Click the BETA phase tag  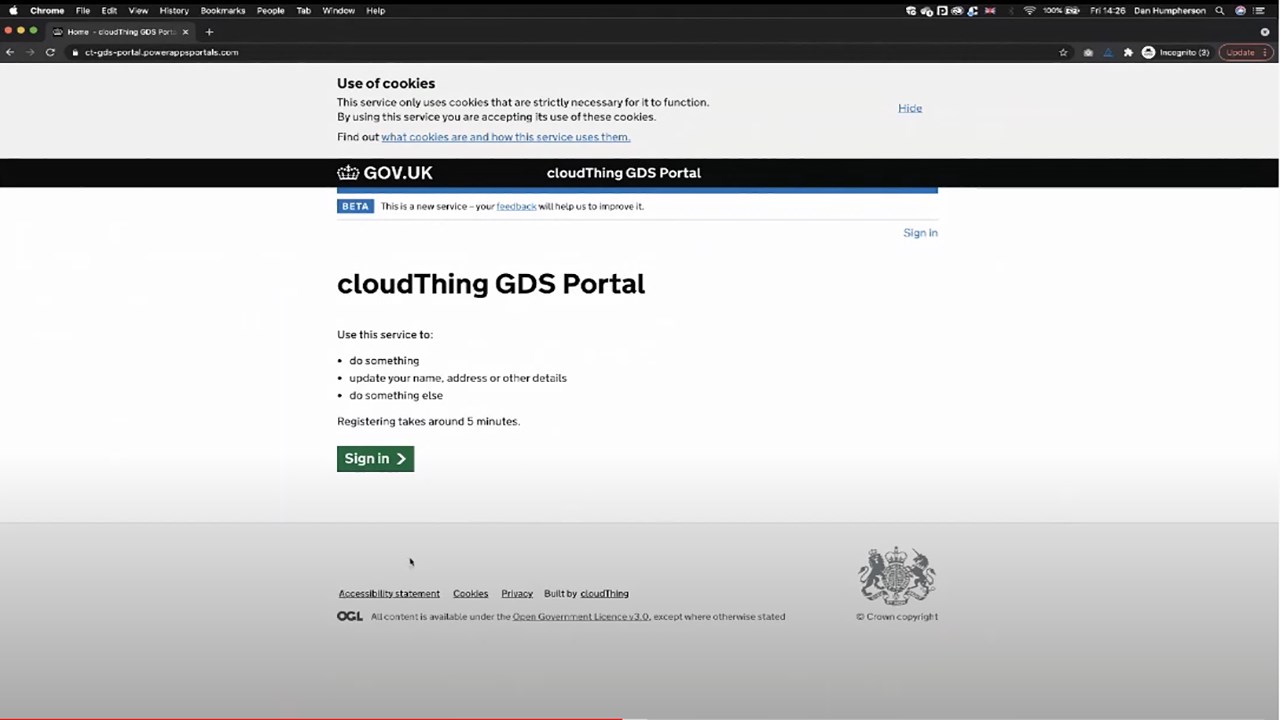(355, 206)
